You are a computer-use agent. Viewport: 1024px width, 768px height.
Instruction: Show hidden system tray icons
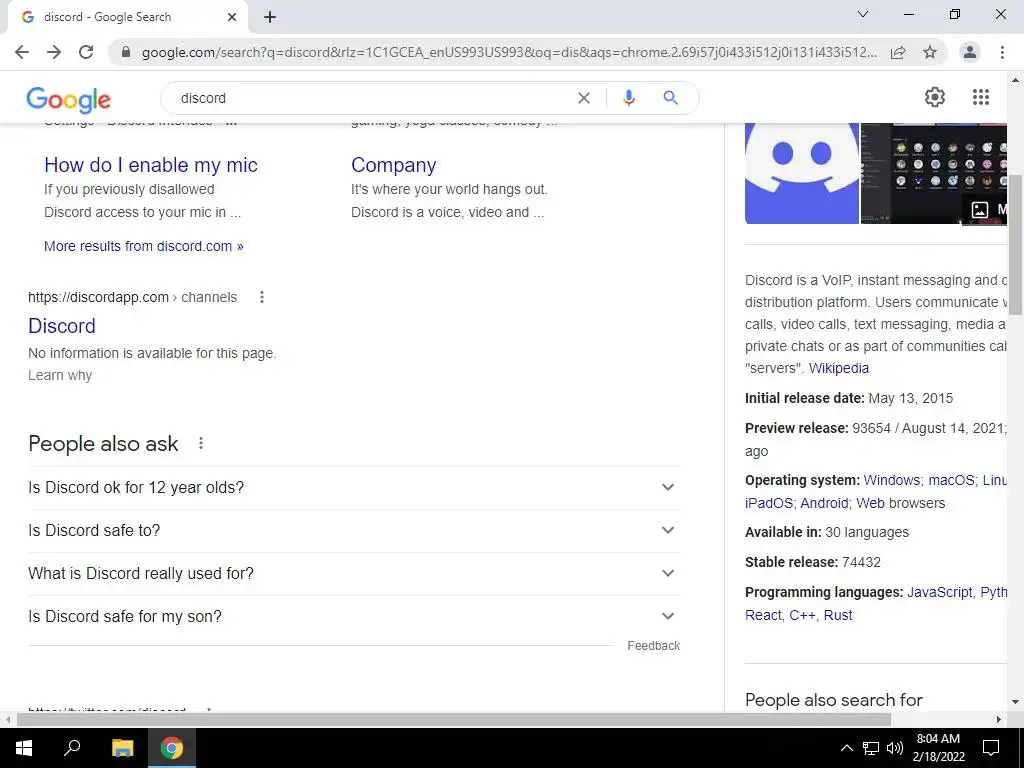coord(846,748)
